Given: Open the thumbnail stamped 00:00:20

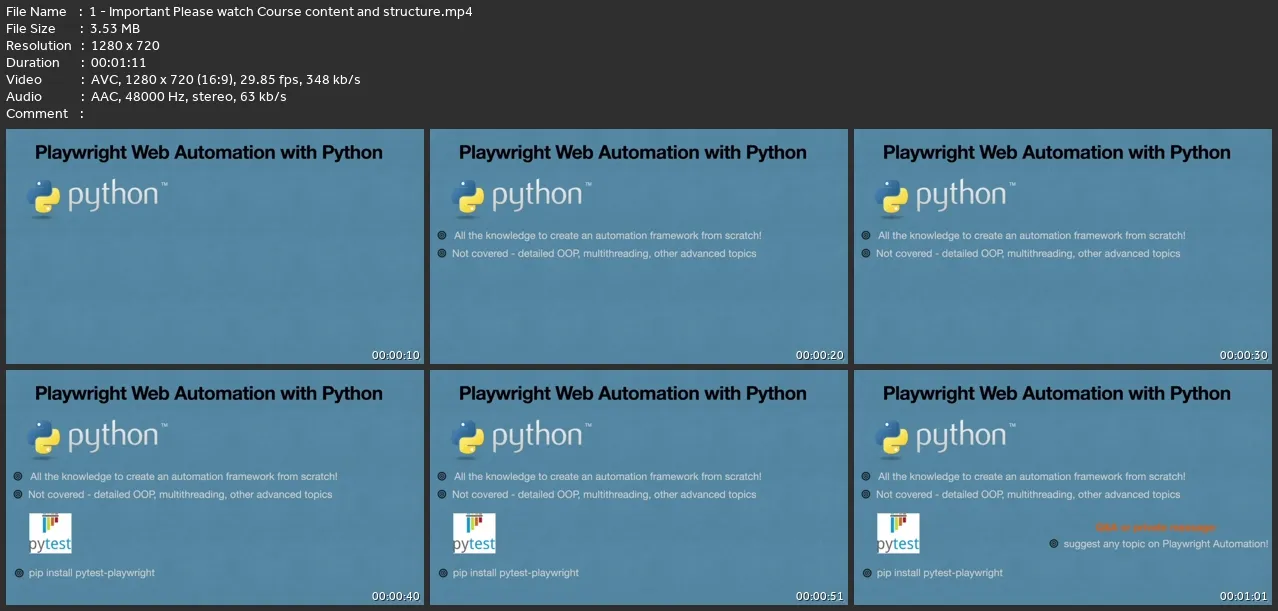Looking at the screenshot, I should pyautogui.click(x=639, y=246).
